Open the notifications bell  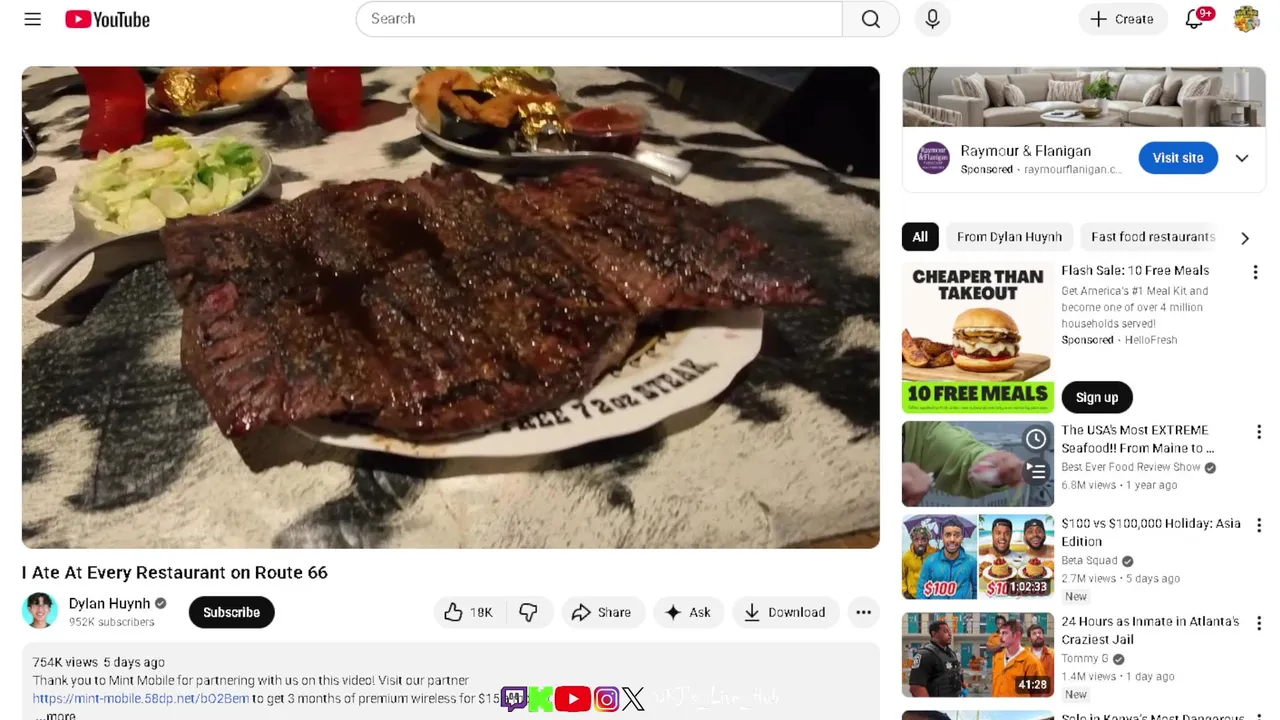[x=1195, y=19]
